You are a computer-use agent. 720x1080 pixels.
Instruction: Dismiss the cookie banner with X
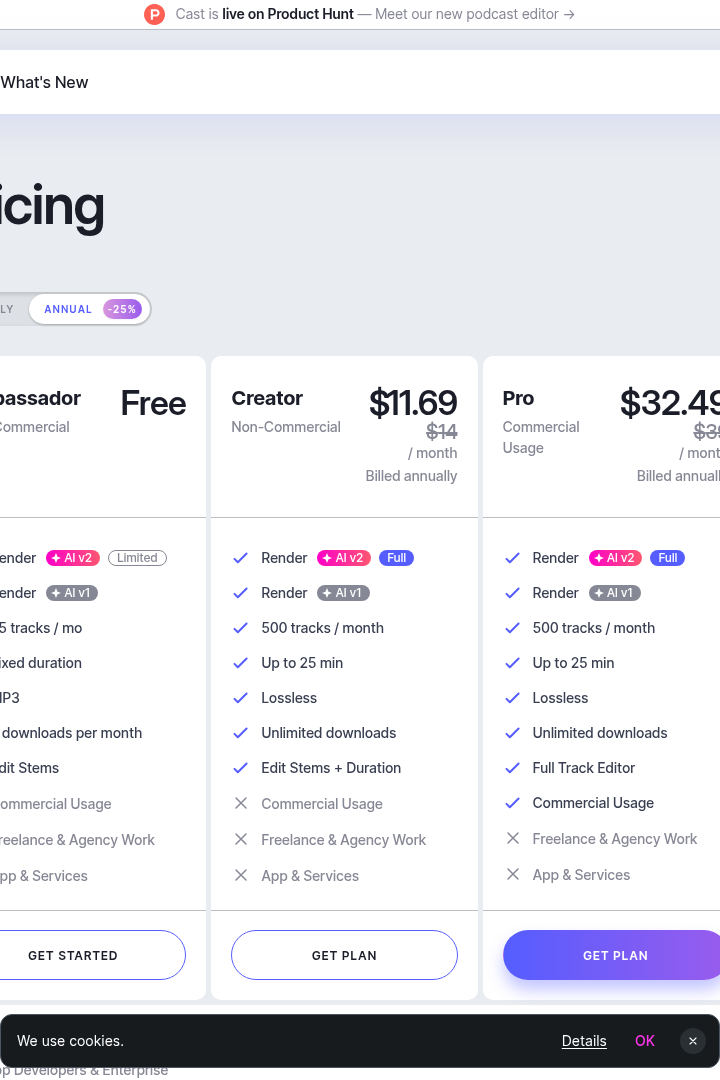tap(692, 1041)
